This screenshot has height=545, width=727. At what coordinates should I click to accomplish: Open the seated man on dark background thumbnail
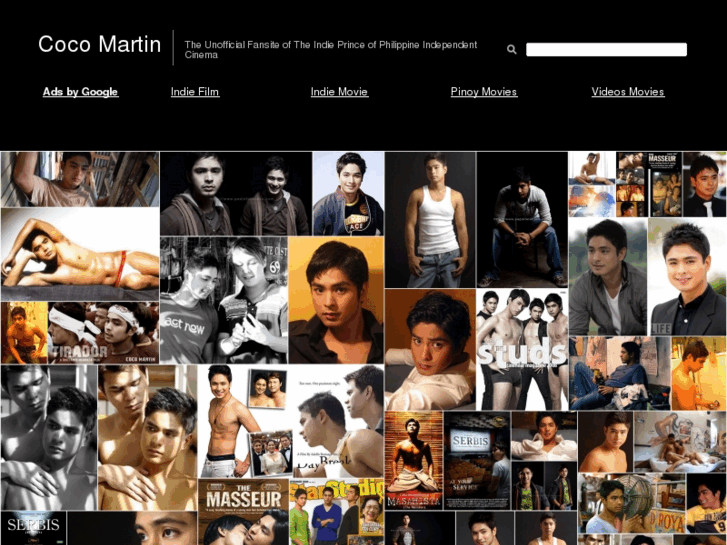point(522,220)
